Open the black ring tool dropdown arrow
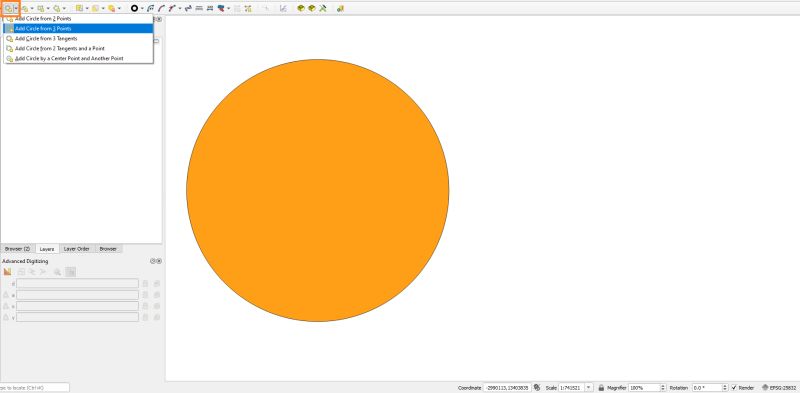800x393 pixels. click(142, 8)
